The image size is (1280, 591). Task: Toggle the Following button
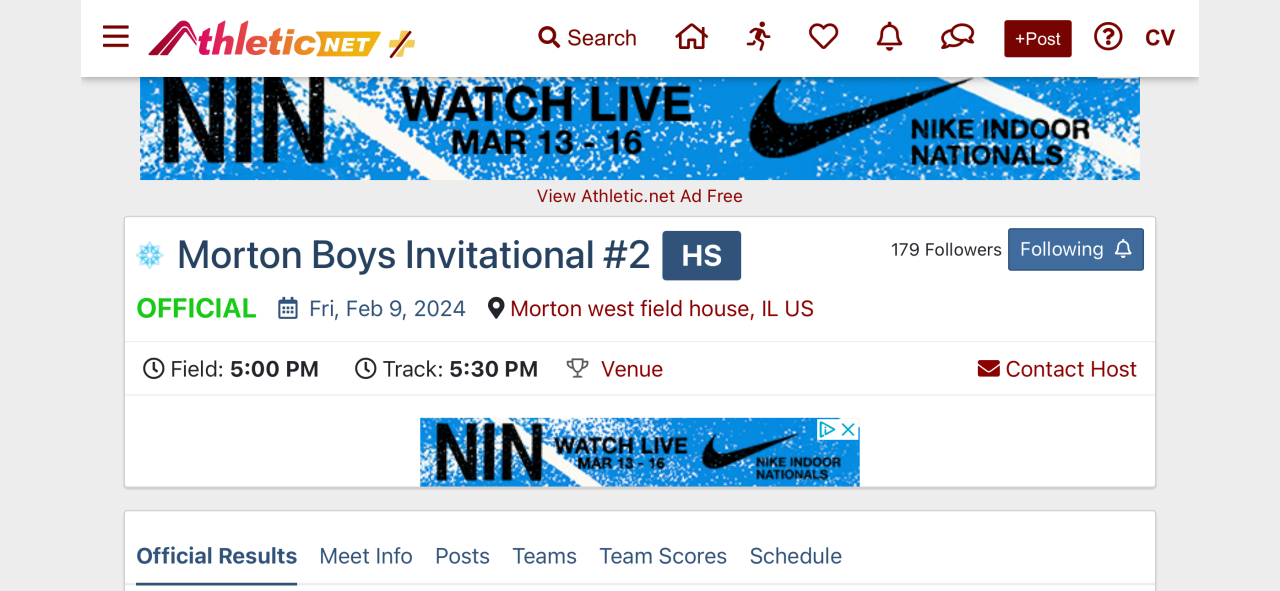1075,250
